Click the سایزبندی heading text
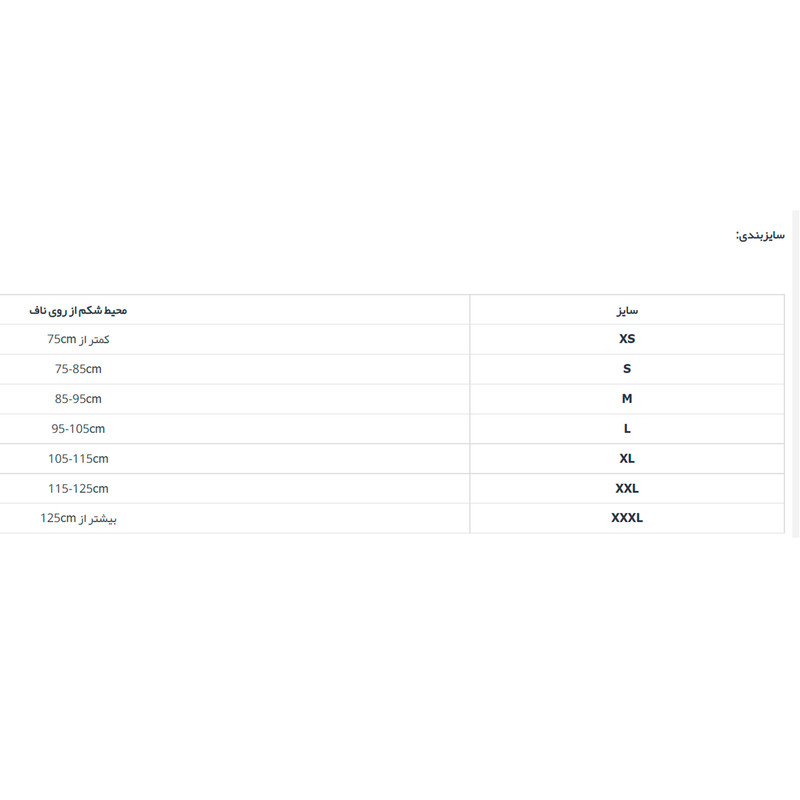This screenshot has height=800, width=800. 760,236
